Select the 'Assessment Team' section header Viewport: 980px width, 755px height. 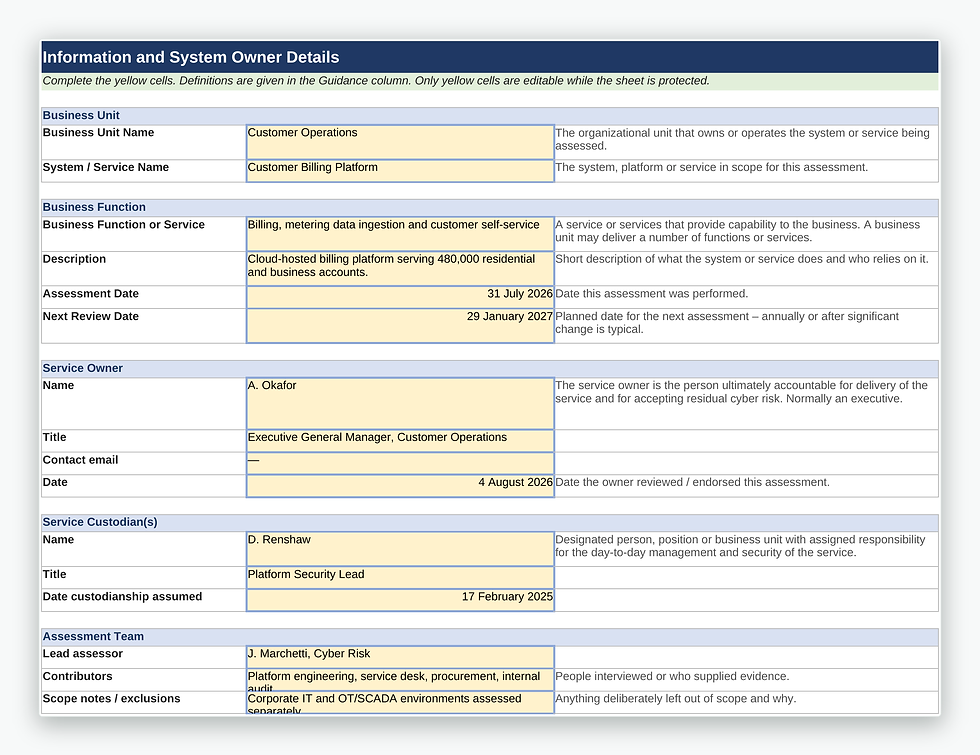(x=489, y=637)
